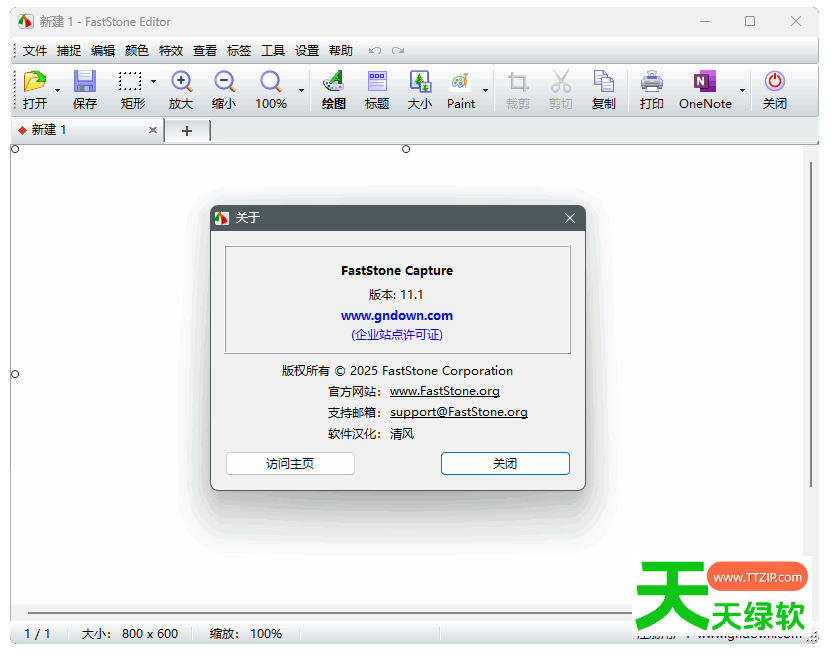Click the 版本: 11.1 text
The height and width of the screenshot is (656, 832).
point(396,295)
